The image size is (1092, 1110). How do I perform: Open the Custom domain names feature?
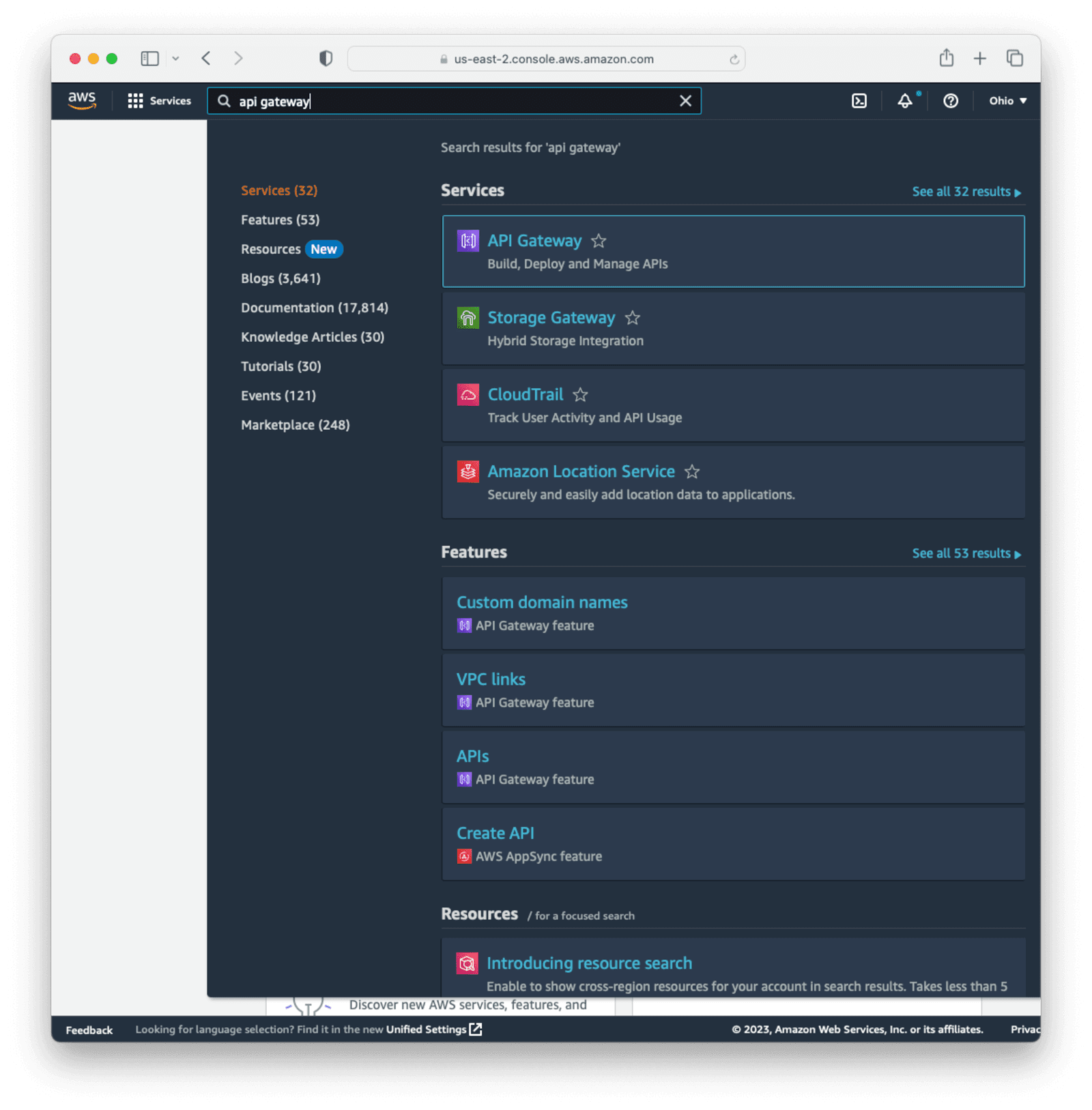coord(542,602)
